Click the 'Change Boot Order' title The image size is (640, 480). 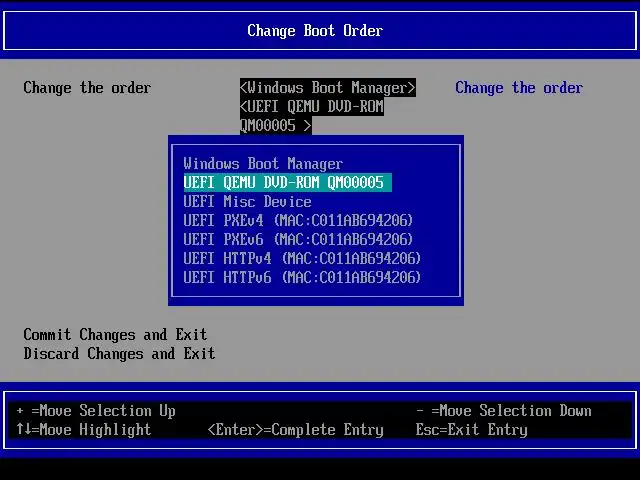coord(315,31)
